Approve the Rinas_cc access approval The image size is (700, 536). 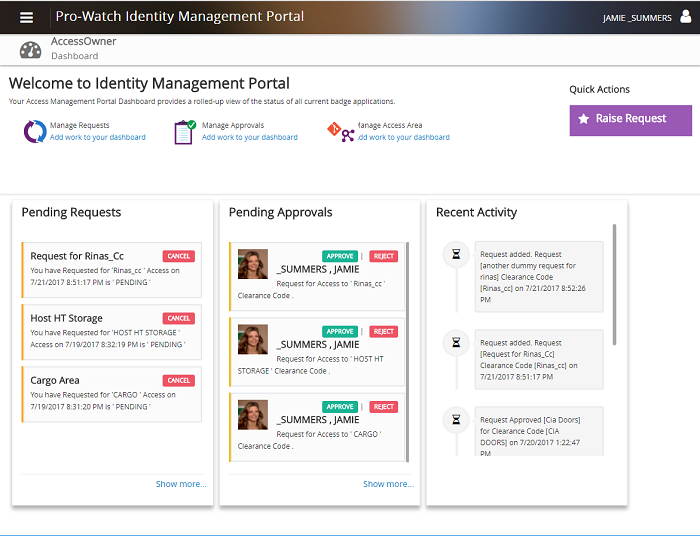tap(340, 256)
